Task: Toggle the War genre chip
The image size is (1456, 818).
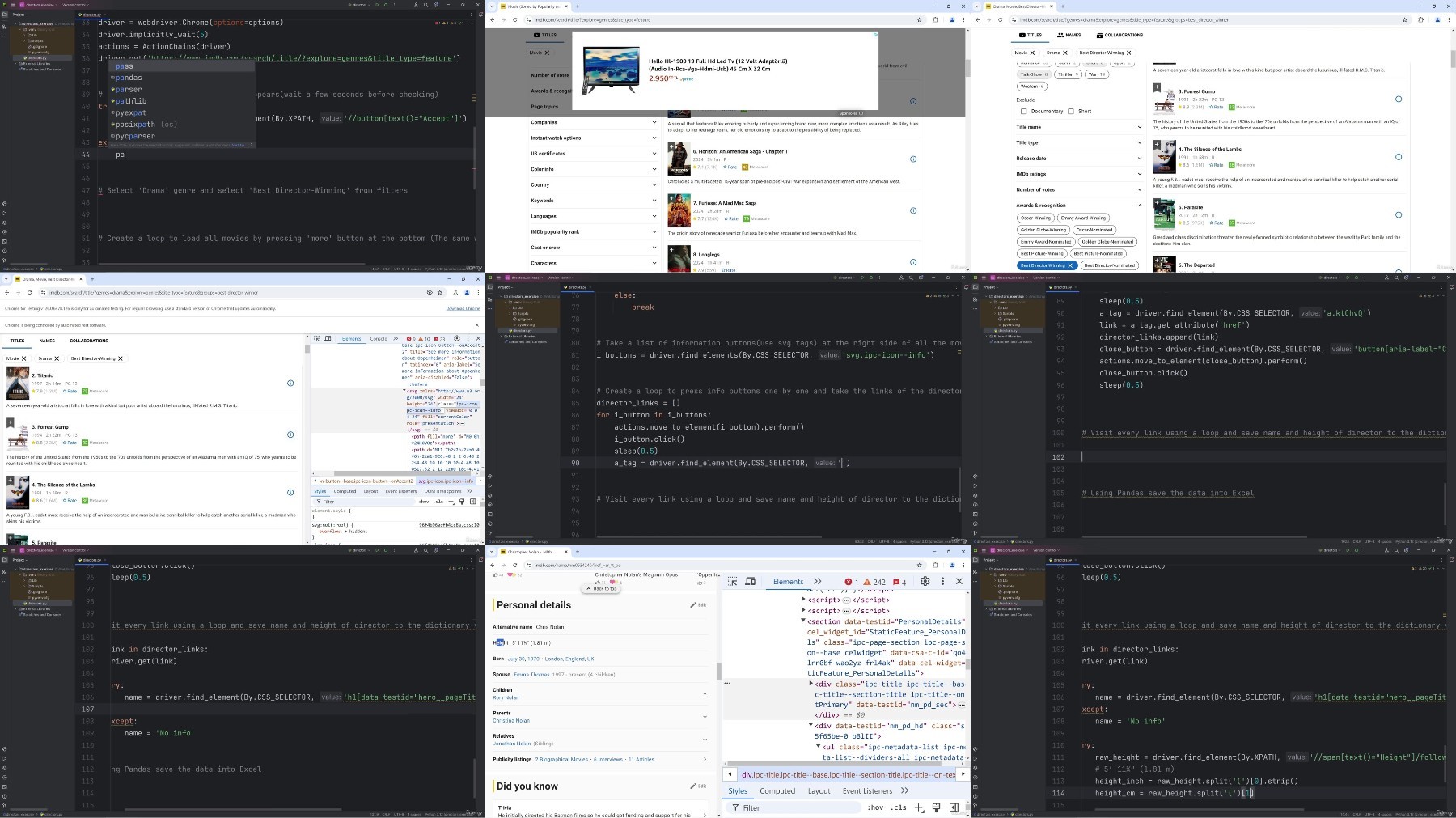Action: point(1096,74)
